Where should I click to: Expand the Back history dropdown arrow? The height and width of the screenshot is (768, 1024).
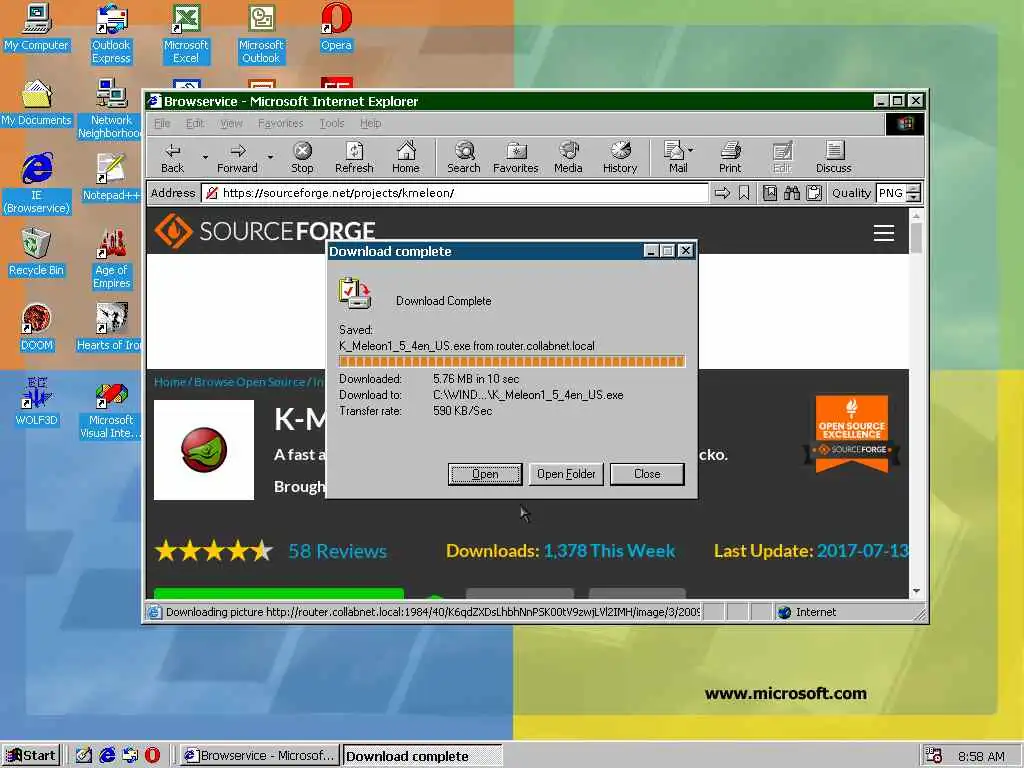205,157
